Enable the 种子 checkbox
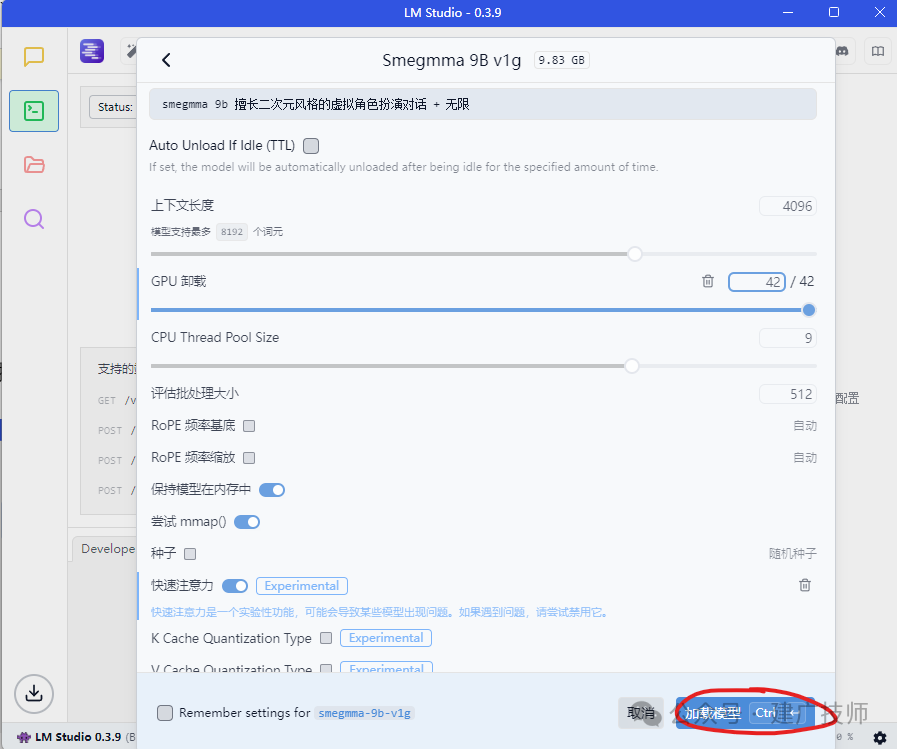 (x=190, y=554)
